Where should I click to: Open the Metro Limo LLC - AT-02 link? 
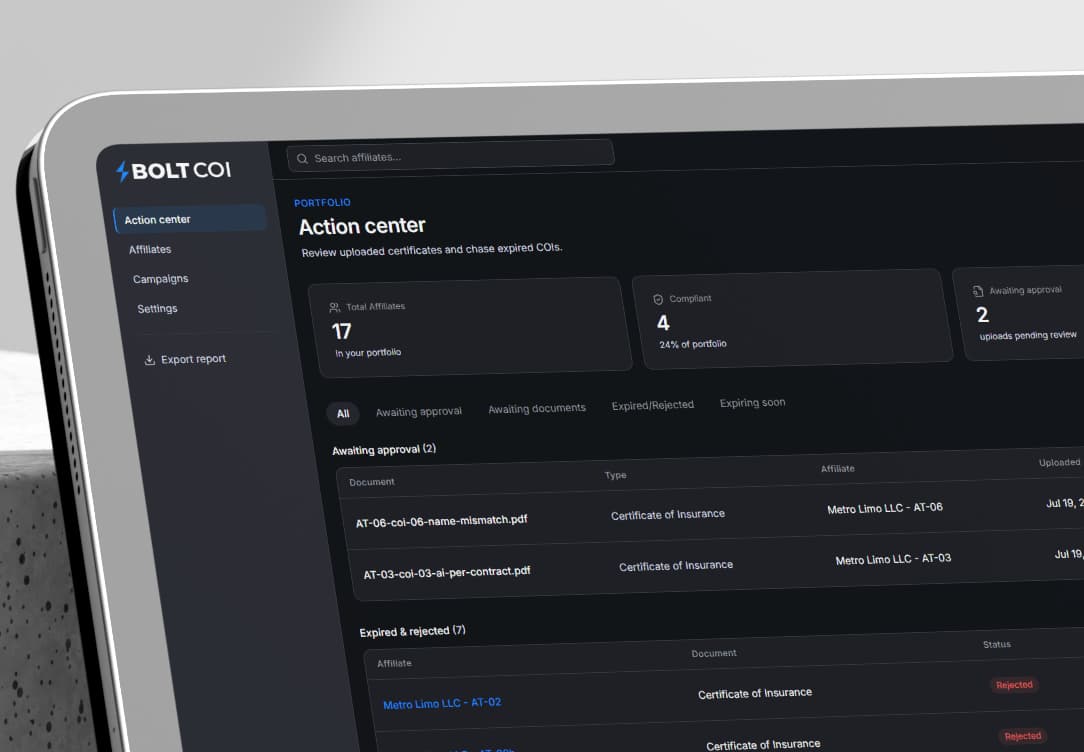click(x=442, y=703)
